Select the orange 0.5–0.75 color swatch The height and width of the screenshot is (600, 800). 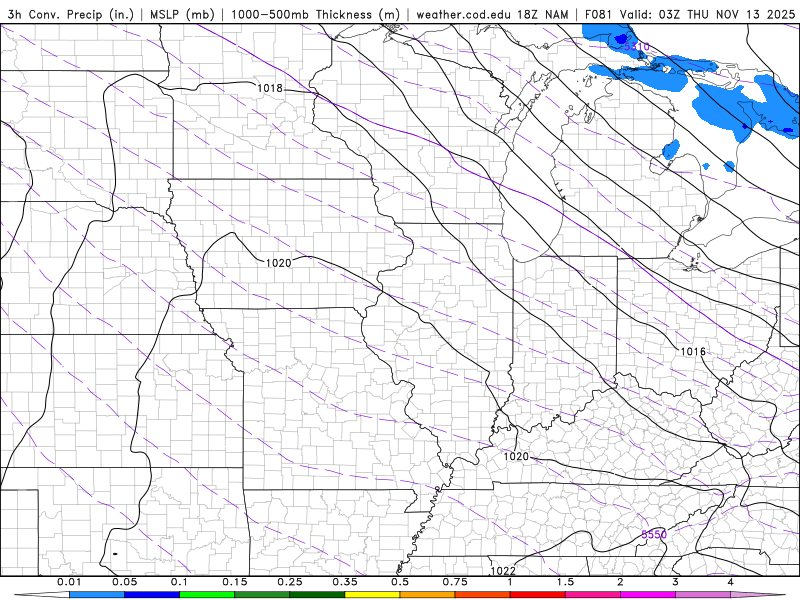point(428,595)
